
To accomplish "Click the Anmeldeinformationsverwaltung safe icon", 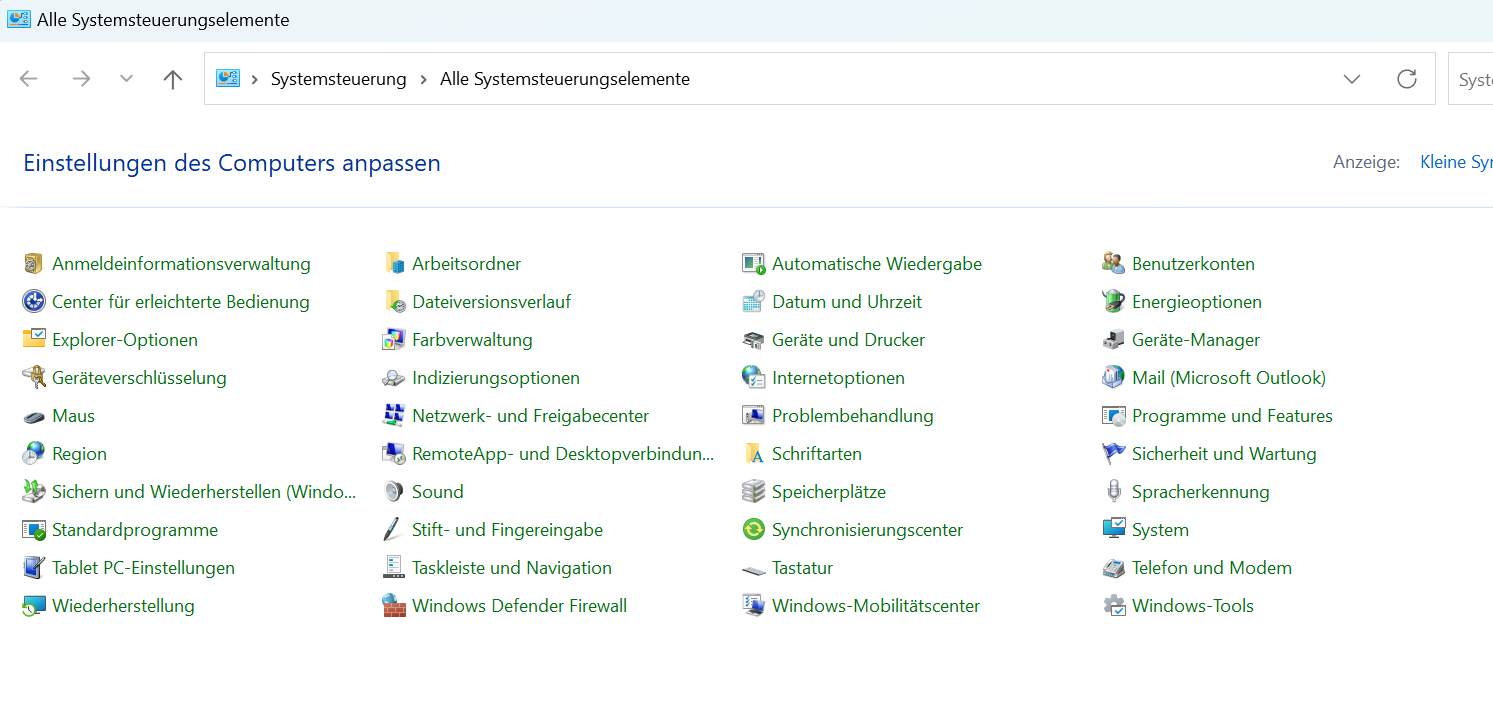I will point(34,264).
